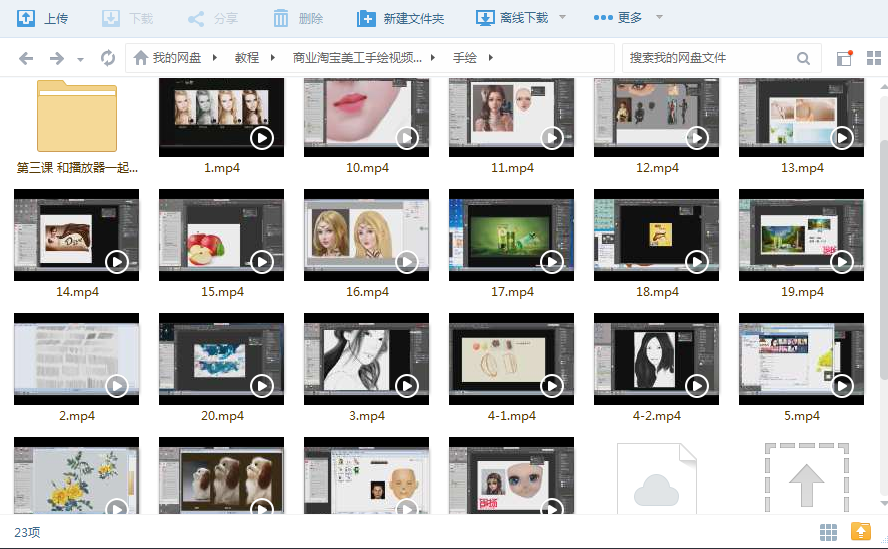The image size is (888, 549).
Task: Click the 20.mp4 file name
Action: 222,416
